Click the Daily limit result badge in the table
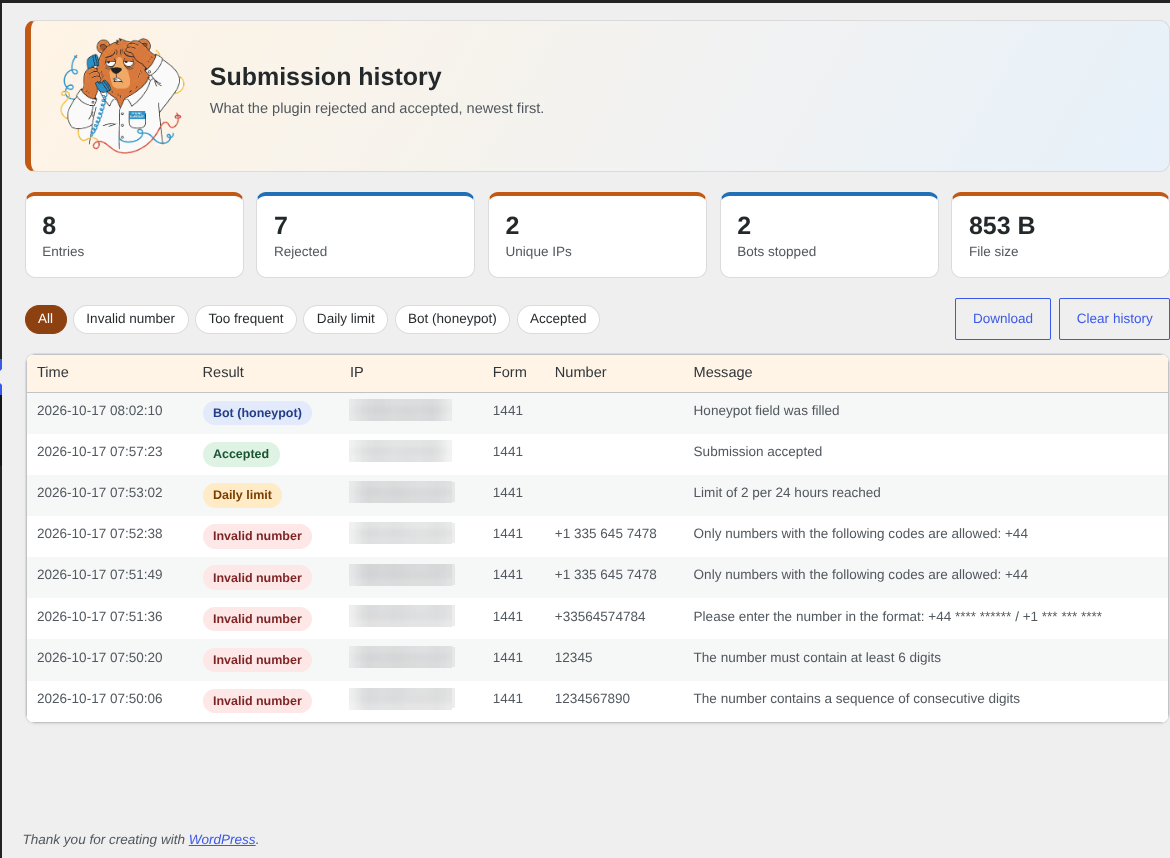This screenshot has width=1170, height=858. click(243, 495)
